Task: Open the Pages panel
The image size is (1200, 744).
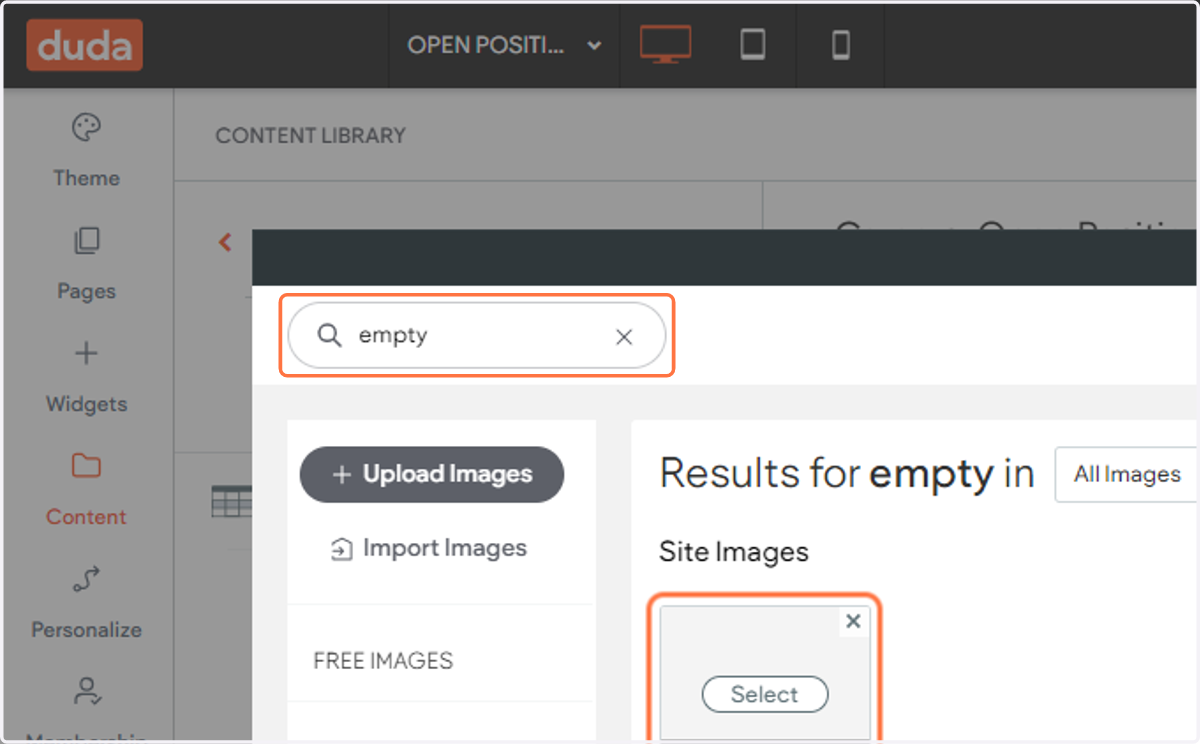Action: click(x=86, y=264)
